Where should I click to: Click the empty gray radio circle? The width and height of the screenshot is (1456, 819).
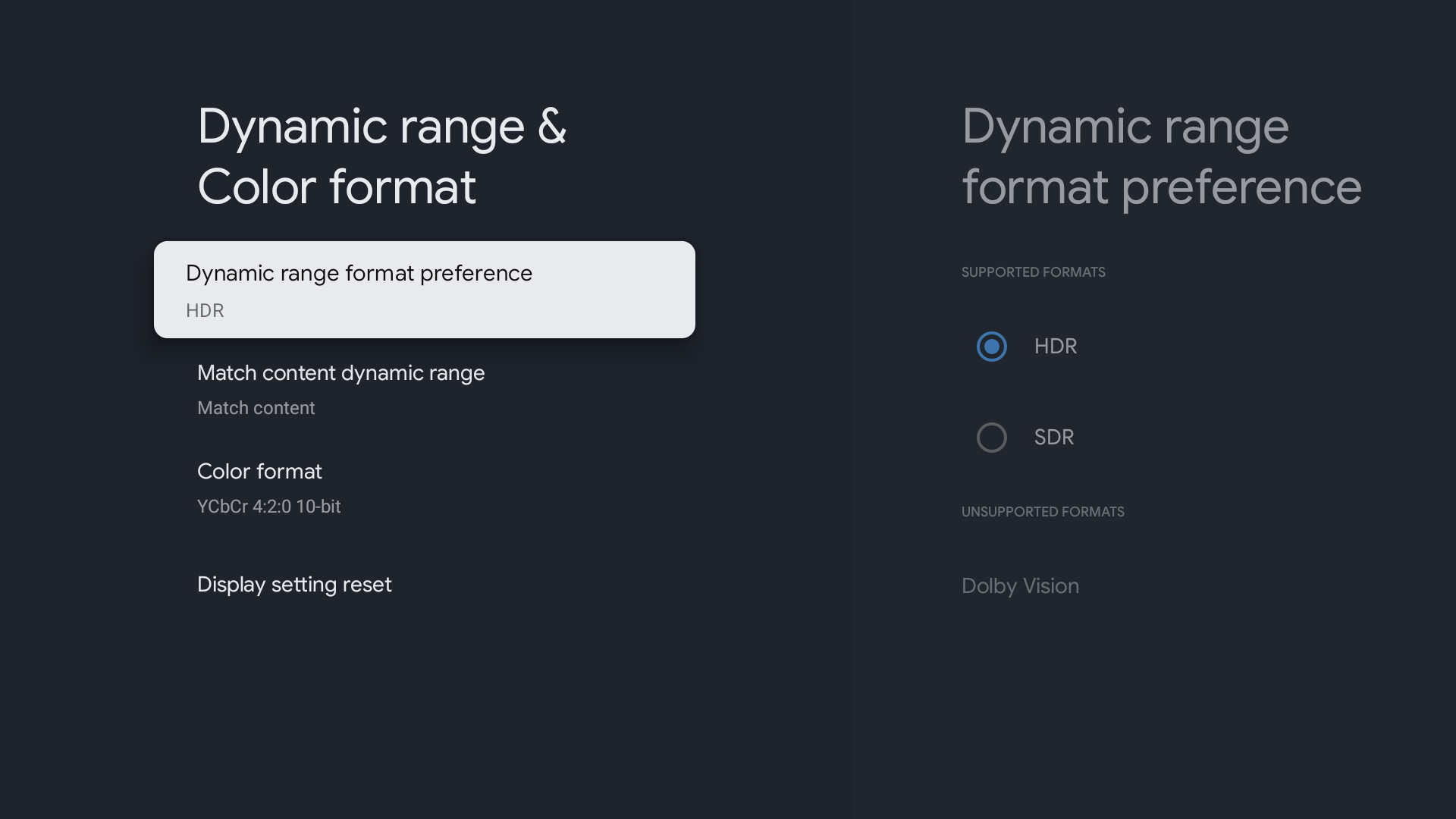(x=991, y=438)
